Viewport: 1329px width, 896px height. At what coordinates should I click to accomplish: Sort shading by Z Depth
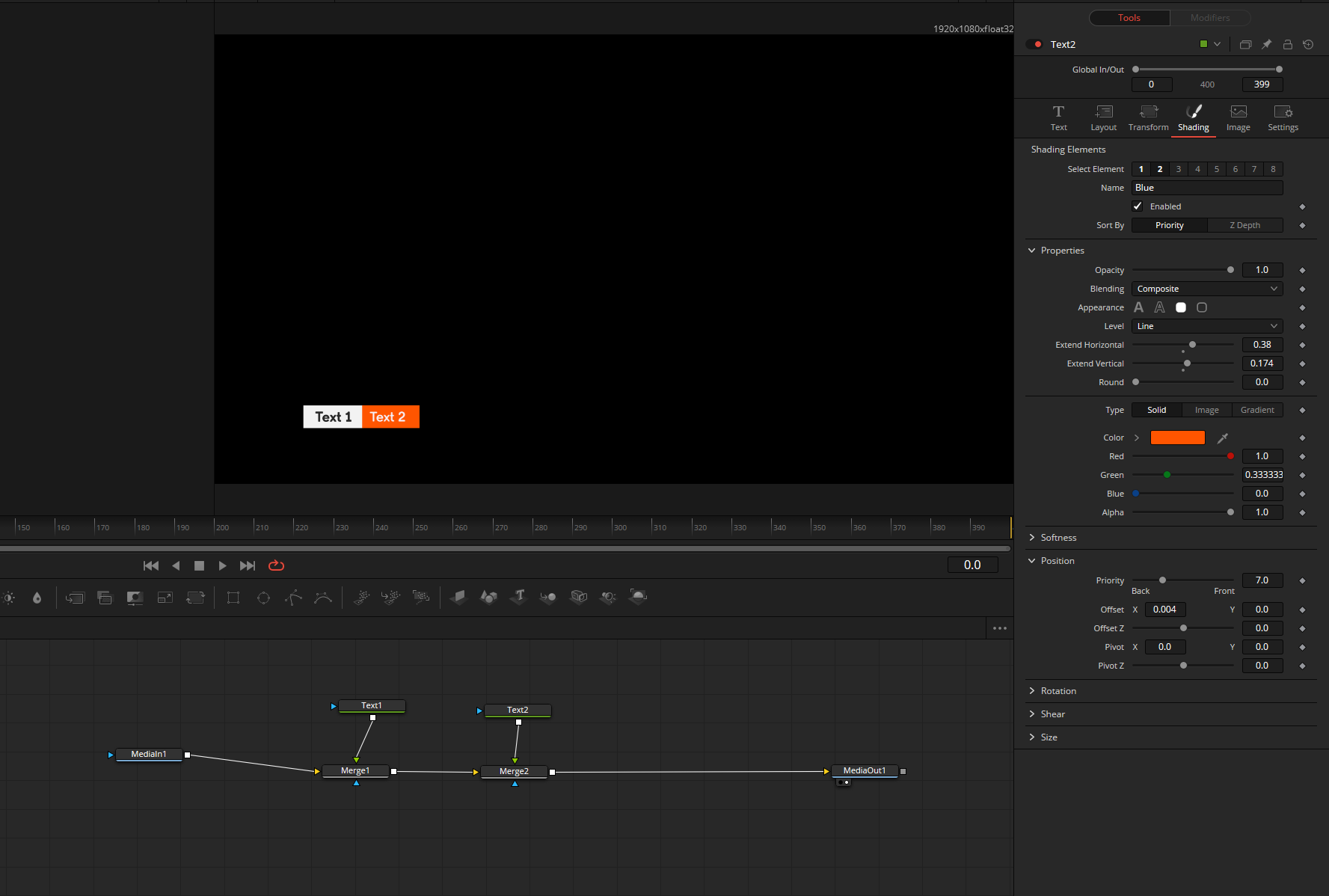(1245, 225)
